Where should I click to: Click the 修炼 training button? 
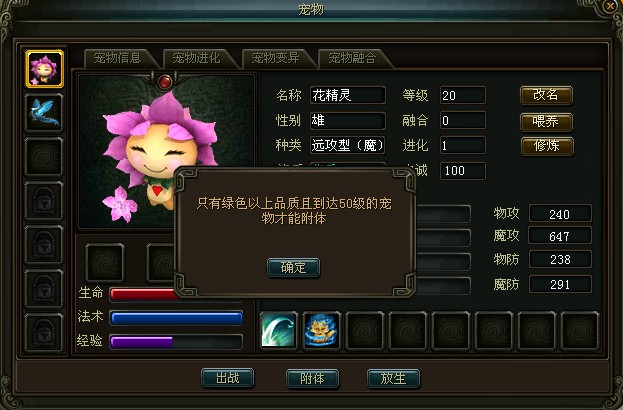click(x=547, y=146)
